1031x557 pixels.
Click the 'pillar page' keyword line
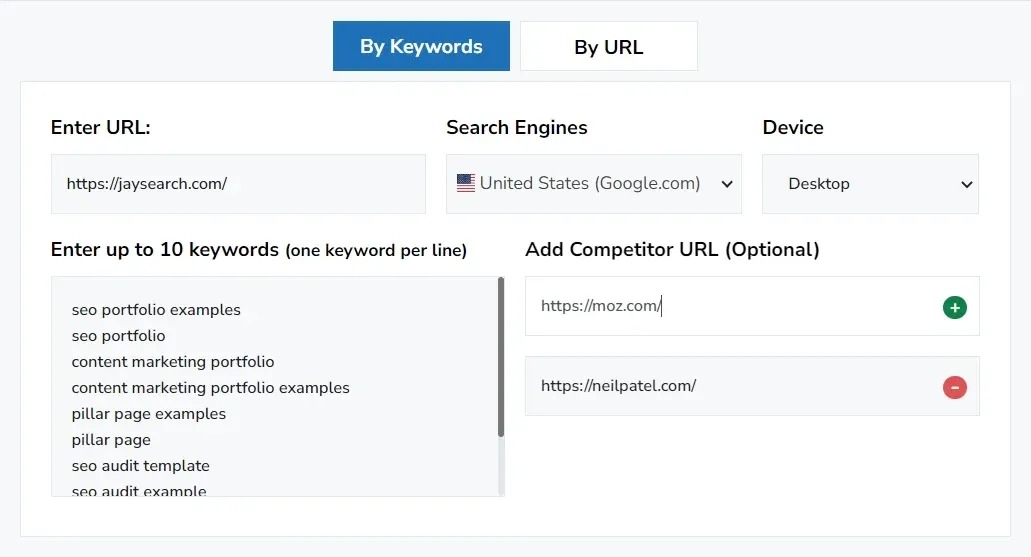[111, 440]
